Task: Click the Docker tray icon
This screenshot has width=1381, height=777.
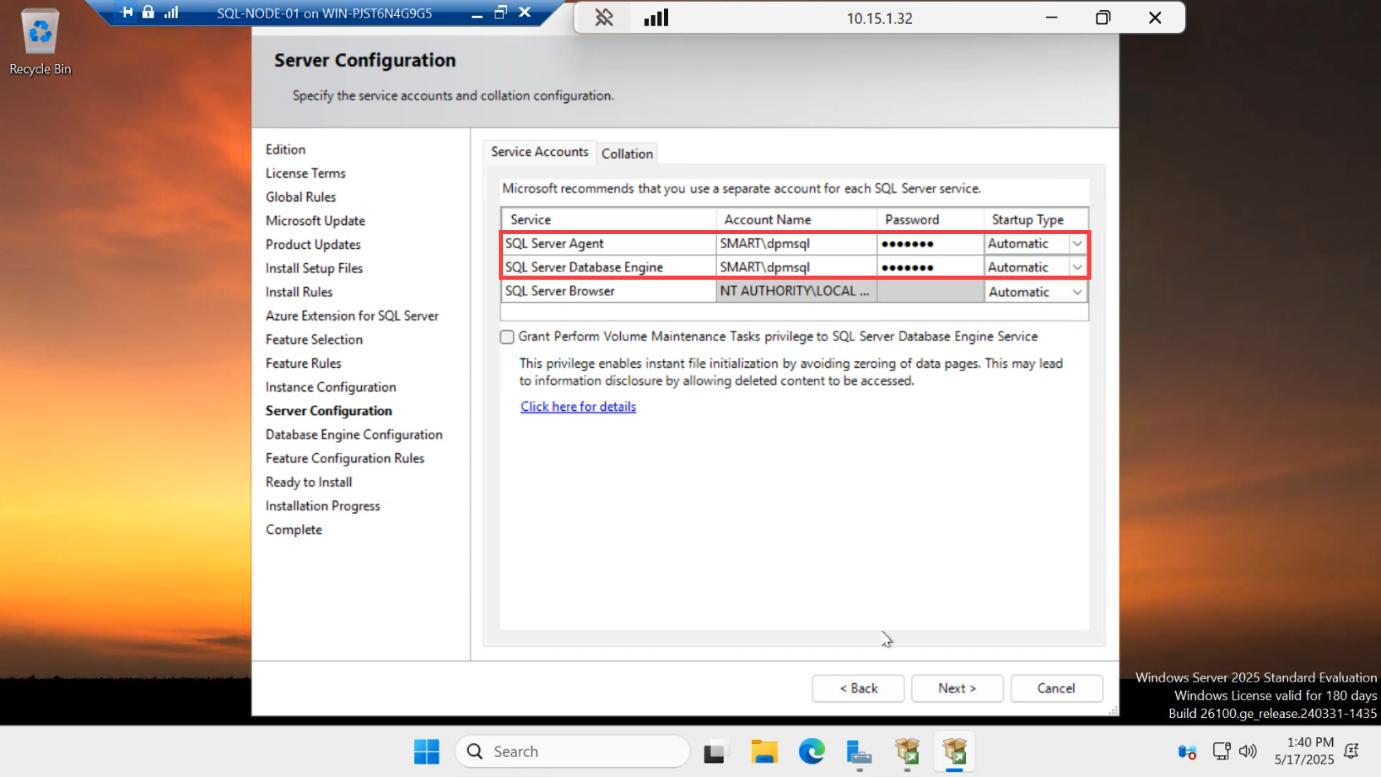Action: [x=1187, y=751]
